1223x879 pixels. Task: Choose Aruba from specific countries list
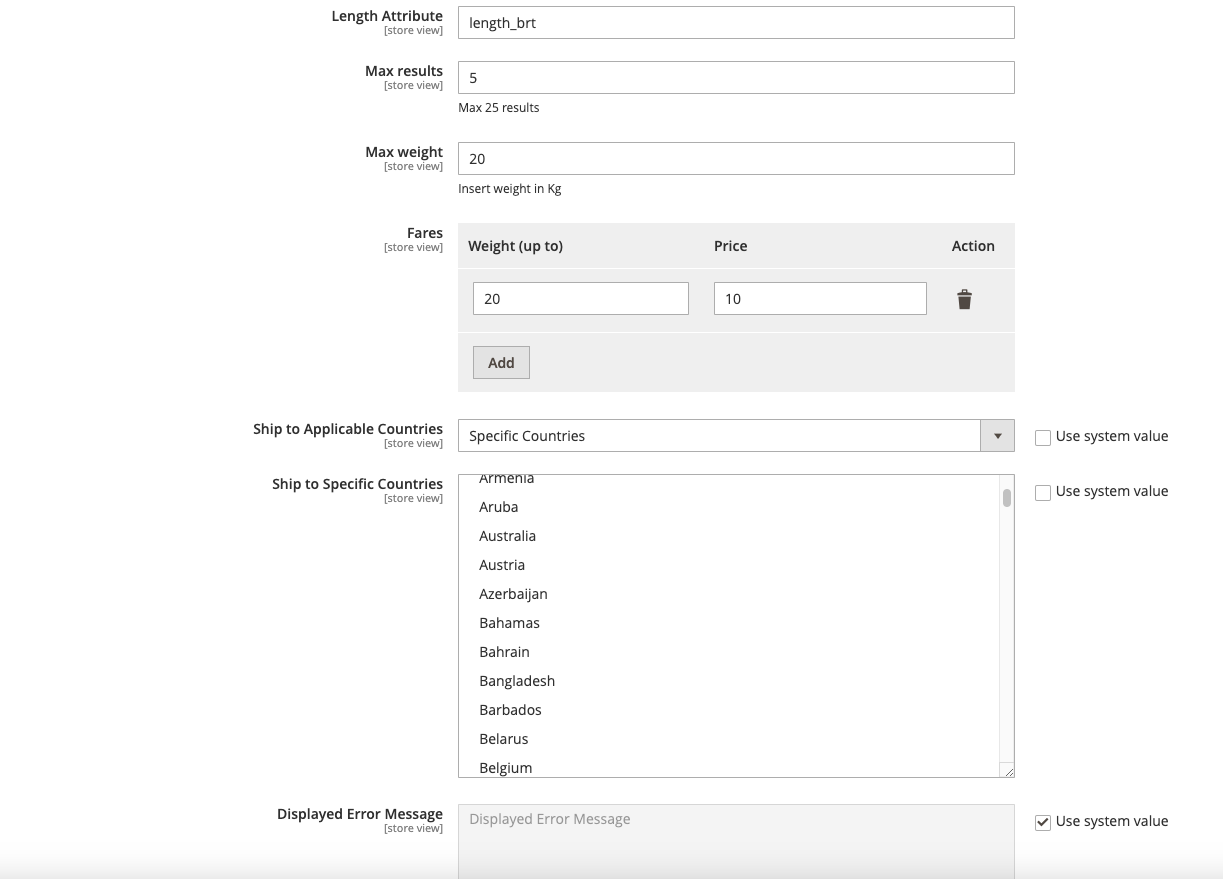point(498,507)
